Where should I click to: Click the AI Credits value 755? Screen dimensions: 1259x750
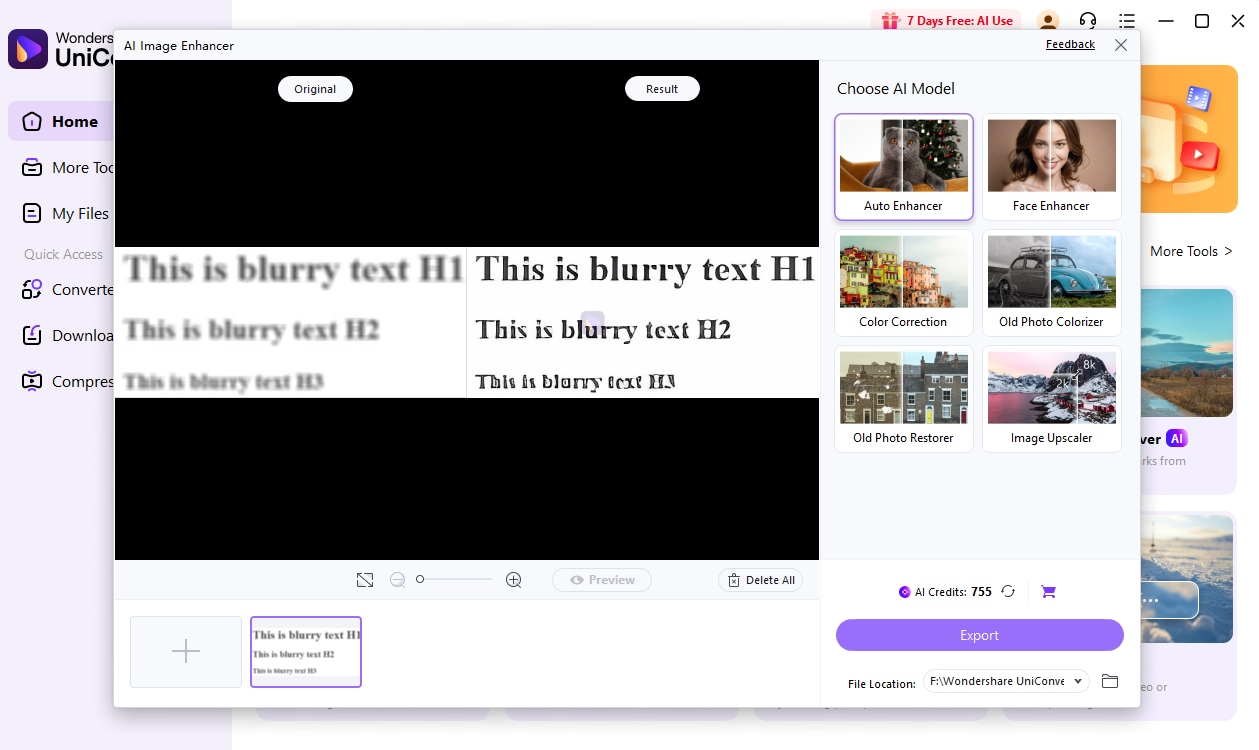point(981,592)
